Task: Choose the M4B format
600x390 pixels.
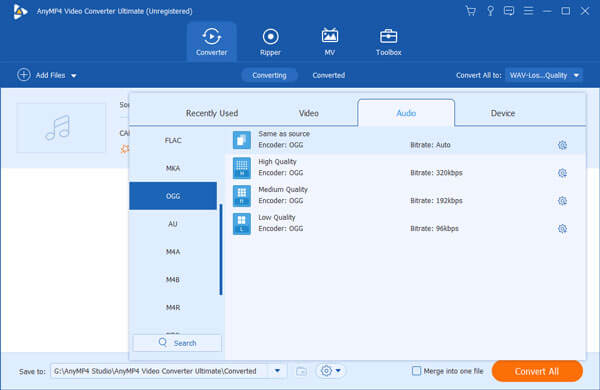Action: tap(173, 280)
